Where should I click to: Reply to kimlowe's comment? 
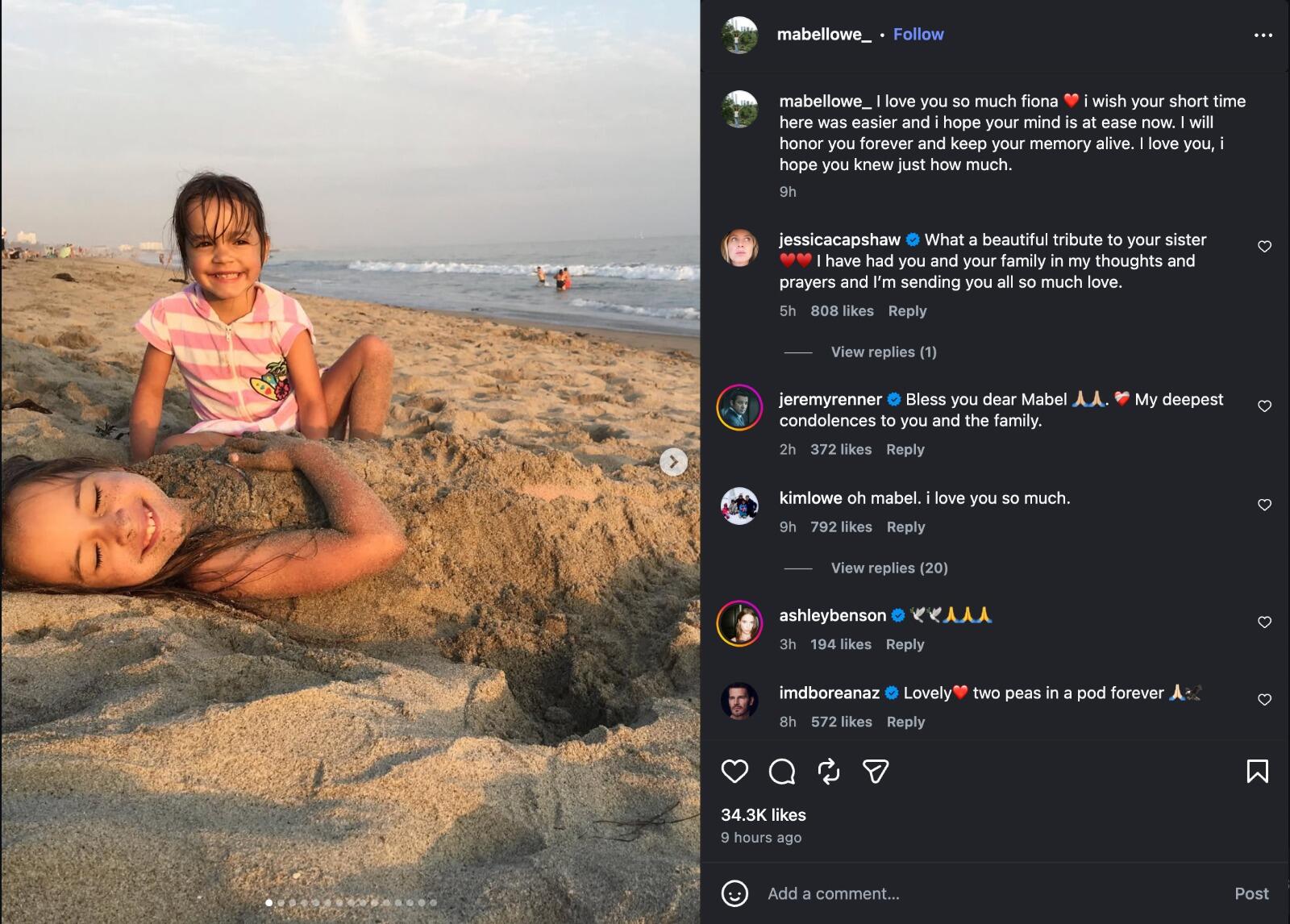click(x=905, y=527)
